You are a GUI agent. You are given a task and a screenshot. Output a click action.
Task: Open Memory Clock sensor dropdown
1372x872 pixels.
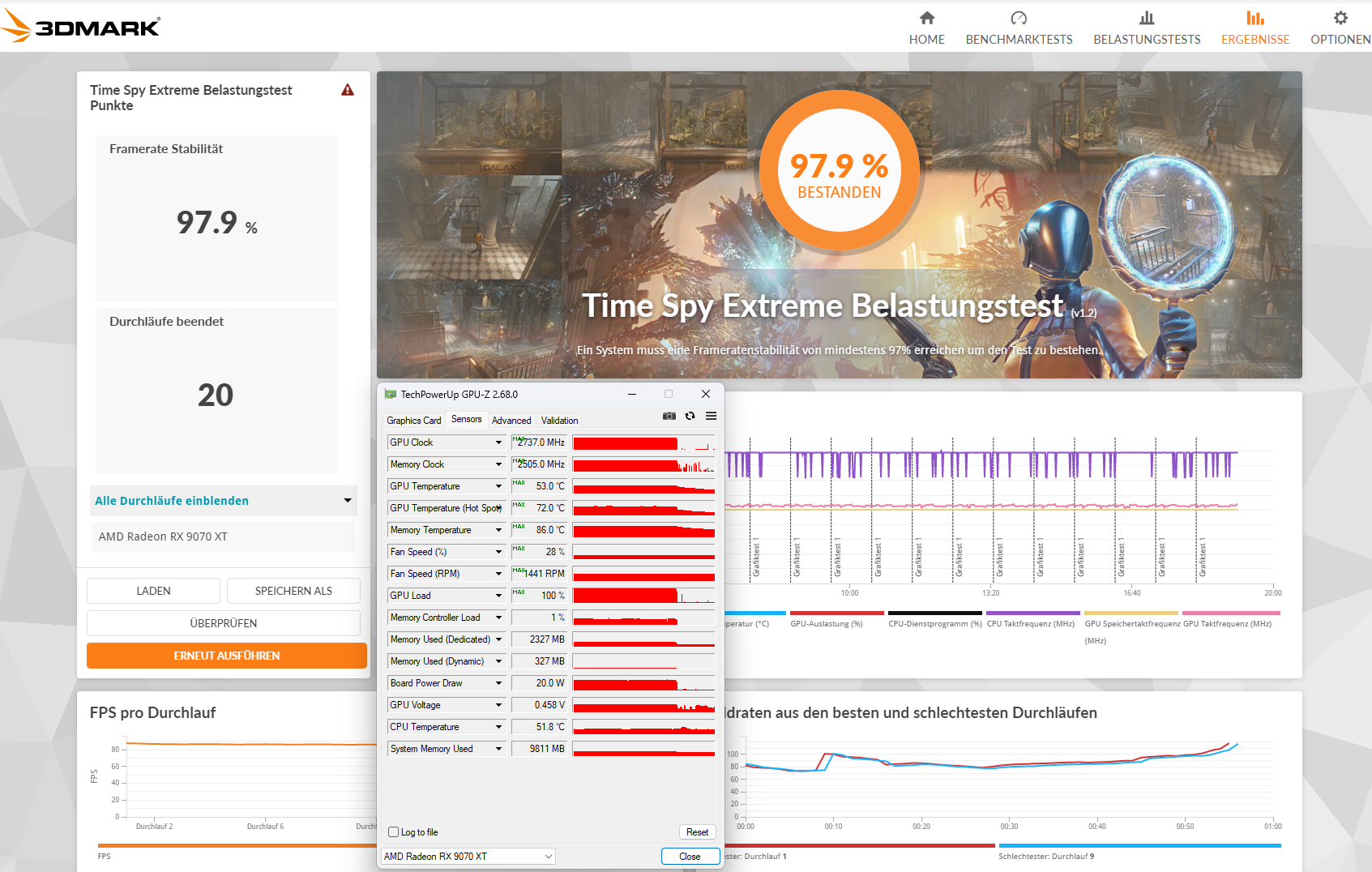[x=498, y=464]
